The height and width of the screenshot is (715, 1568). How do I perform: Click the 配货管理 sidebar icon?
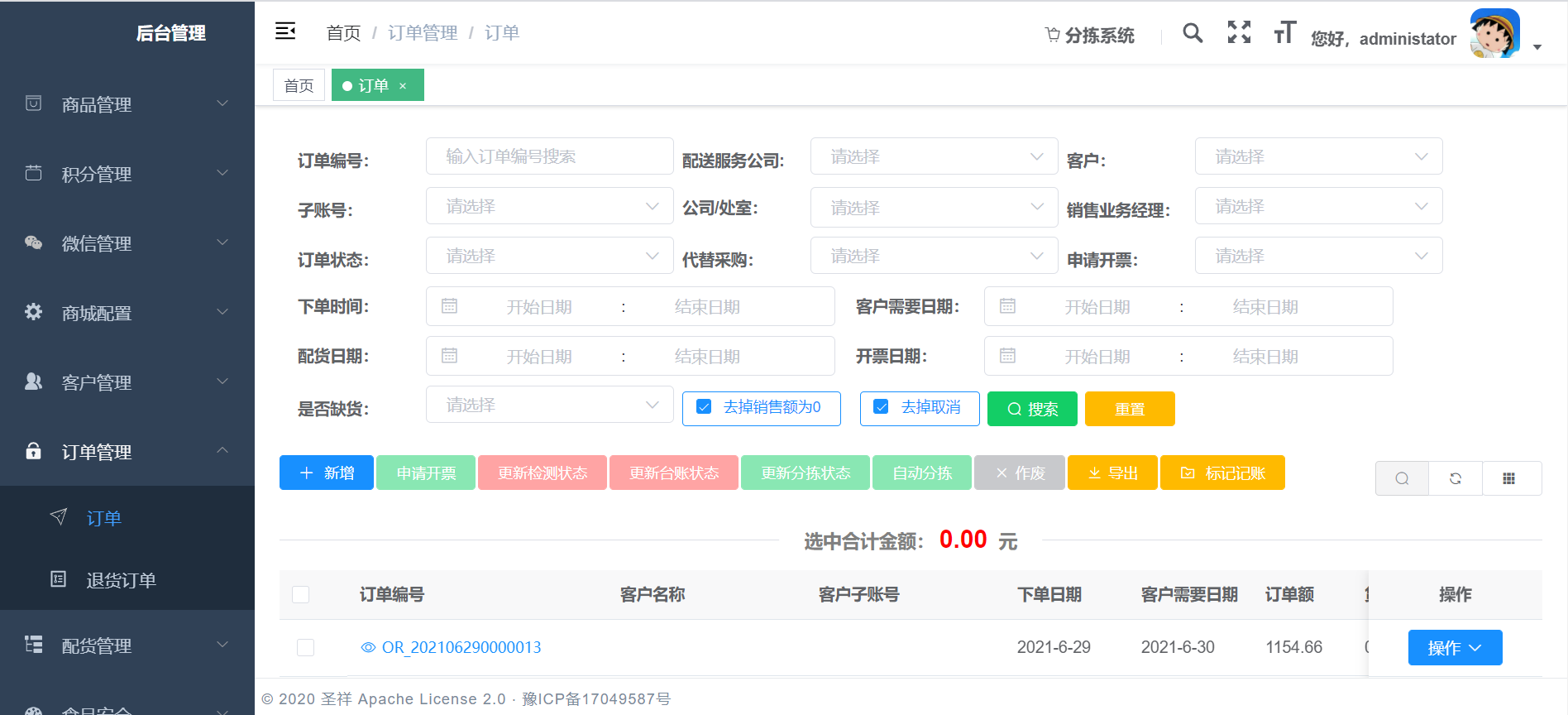point(33,645)
